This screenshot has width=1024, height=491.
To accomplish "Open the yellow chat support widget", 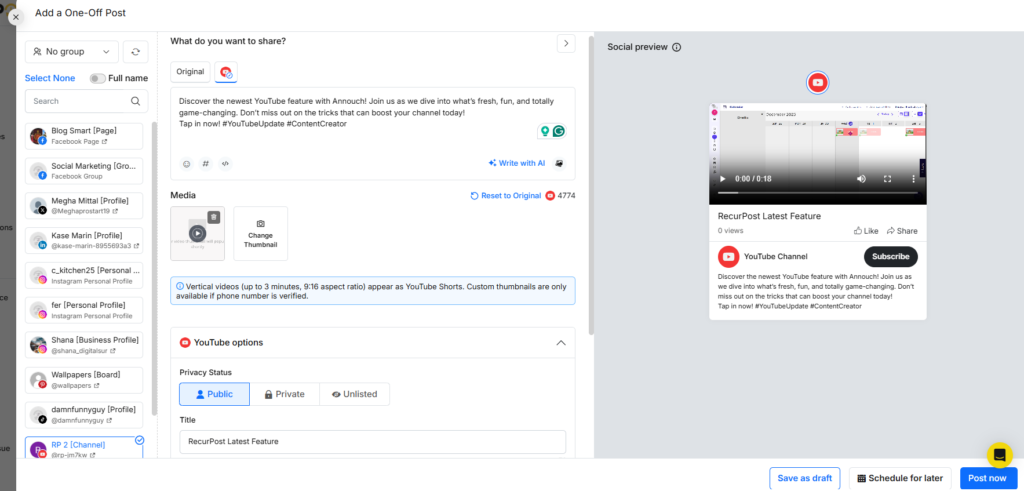I will (x=1000, y=455).
